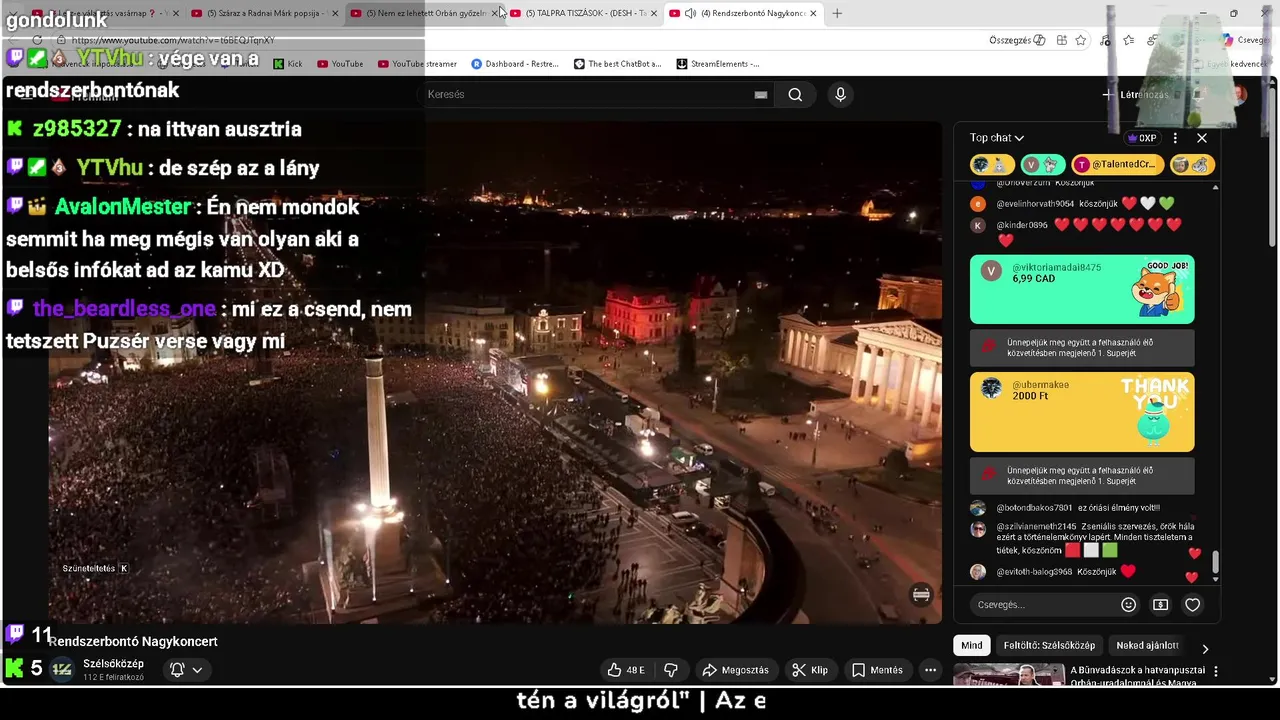Open StreamElements bookmark
Screen dimensions: 1280x720
pos(718,64)
